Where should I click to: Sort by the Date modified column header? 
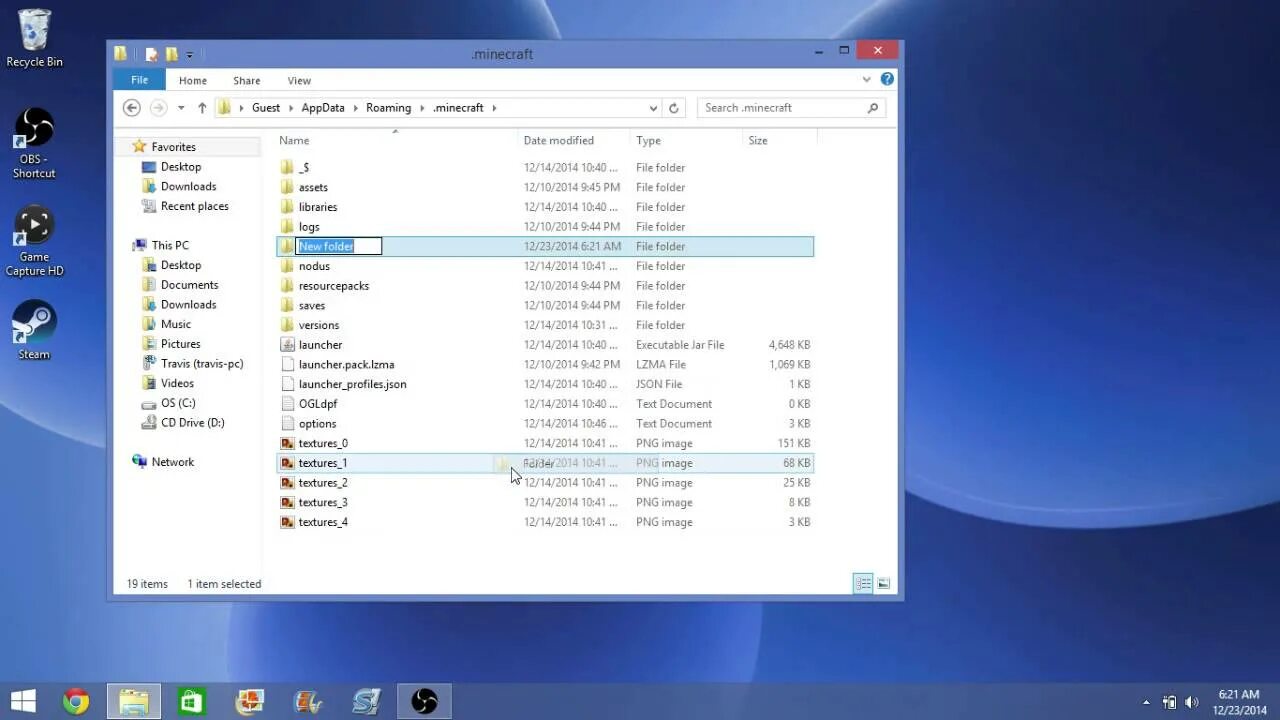(575, 141)
